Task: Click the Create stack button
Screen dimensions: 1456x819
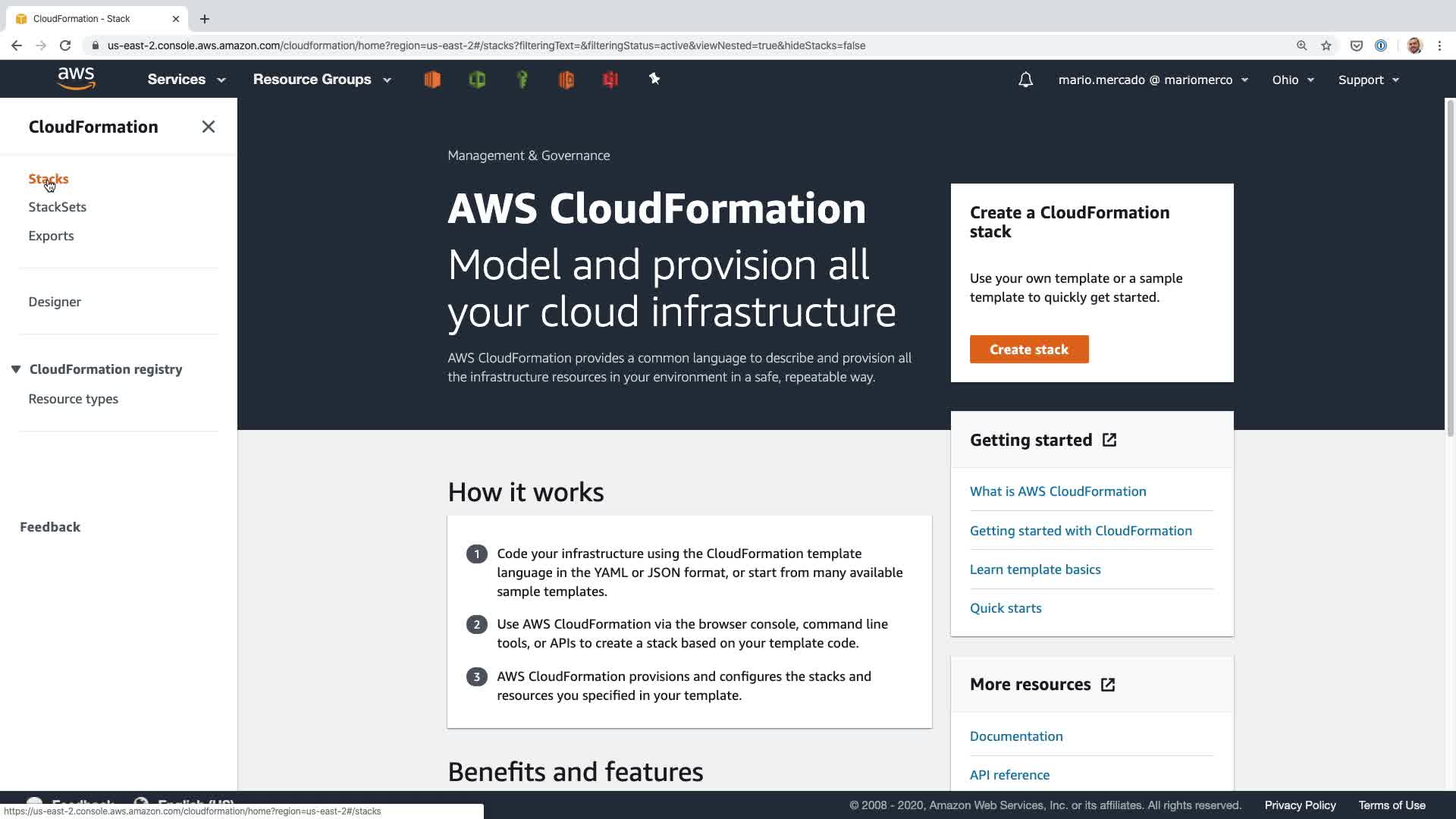Action: pyautogui.click(x=1029, y=350)
